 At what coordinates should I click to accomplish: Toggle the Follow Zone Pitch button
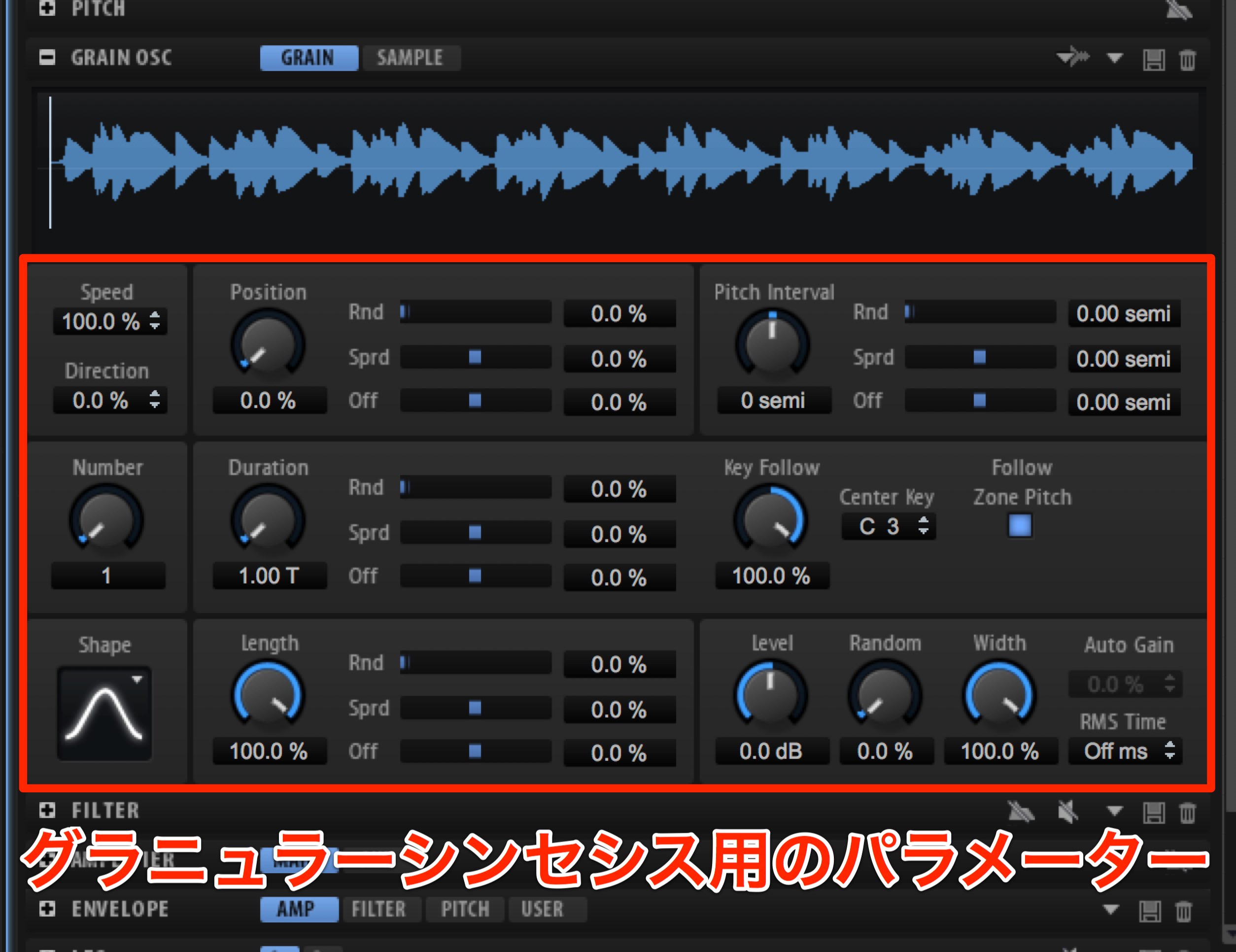[x=1020, y=526]
